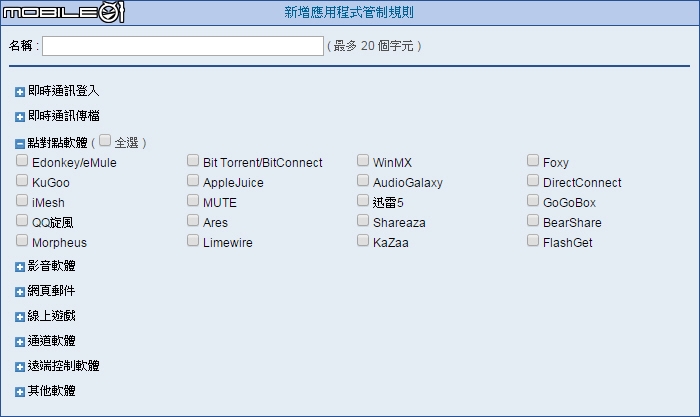The image size is (700, 417).
Task: Enable the Edonkey/eMule checkbox
Action: [22, 160]
